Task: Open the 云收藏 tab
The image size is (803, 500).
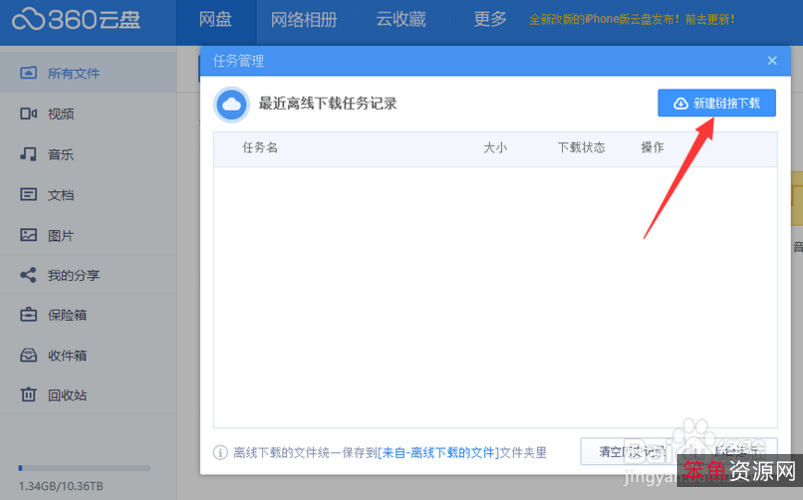Action: tap(401, 19)
